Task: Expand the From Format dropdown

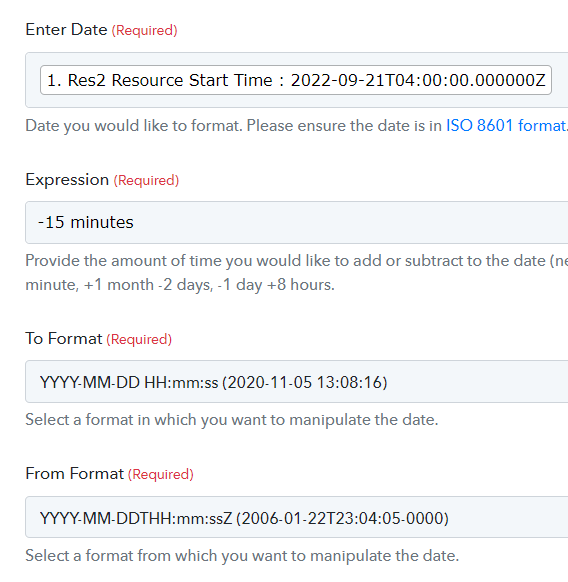Action: tap(297, 517)
